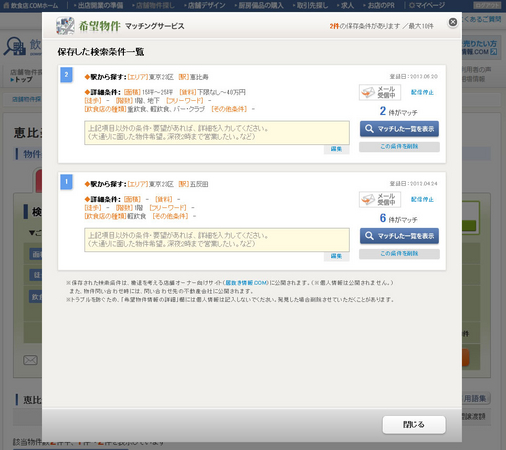Click the notes text field of condition 2
The width and height of the screenshot is (506, 450).
pyautogui.click(x=217, y=133)
